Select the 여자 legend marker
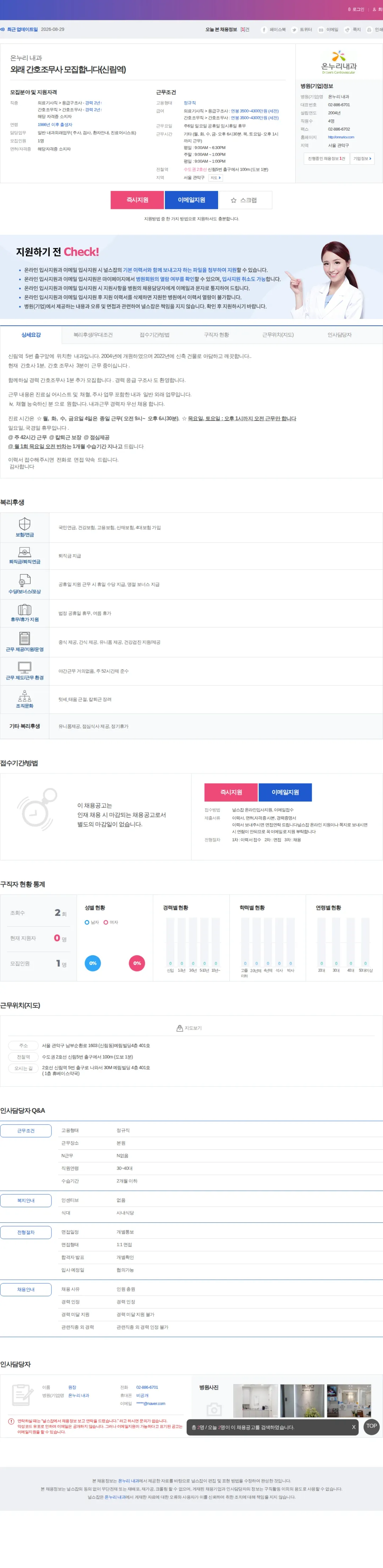Viewport: 383px width, 1568px height. (x=106, y=922)
